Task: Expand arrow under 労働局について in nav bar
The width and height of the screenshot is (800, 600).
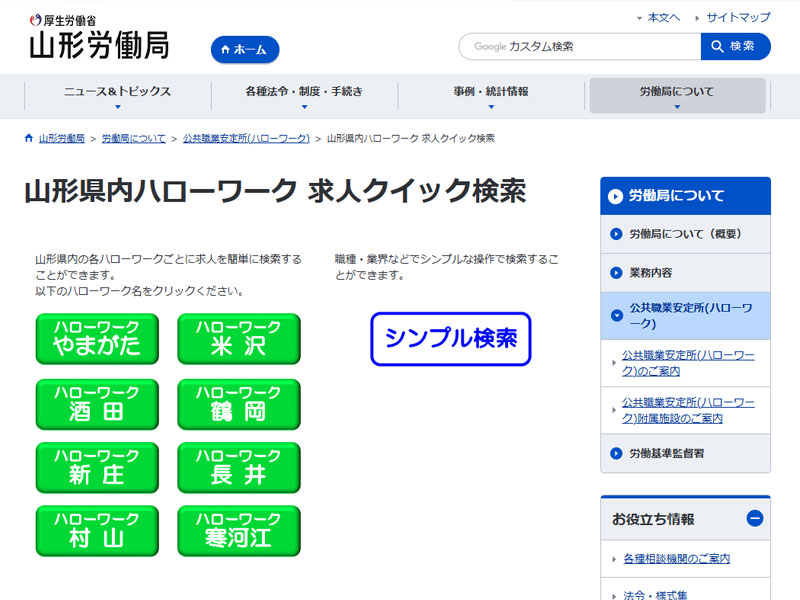Action: click(677, 107)
